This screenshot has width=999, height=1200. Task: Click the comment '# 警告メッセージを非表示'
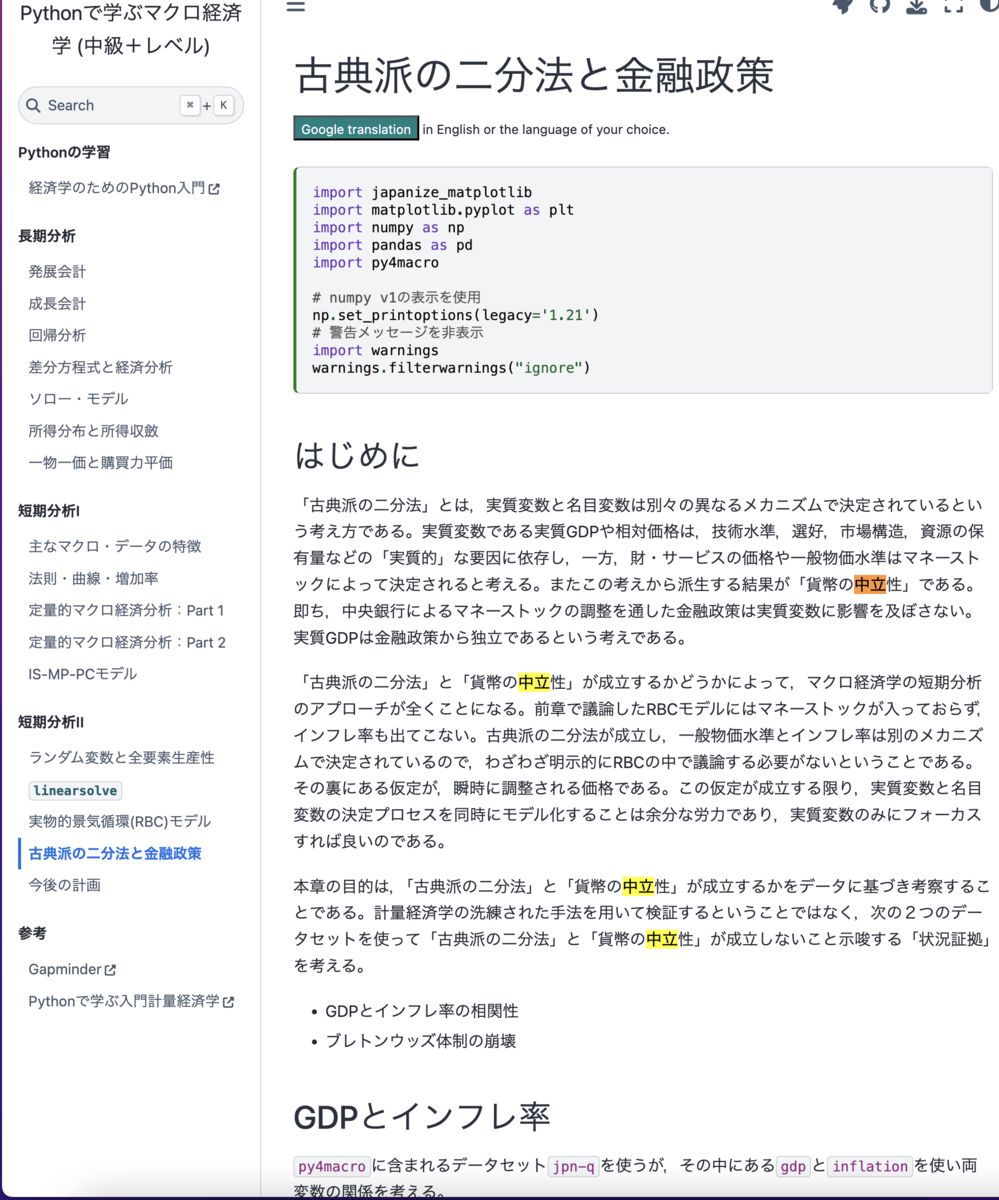[397, 333]
